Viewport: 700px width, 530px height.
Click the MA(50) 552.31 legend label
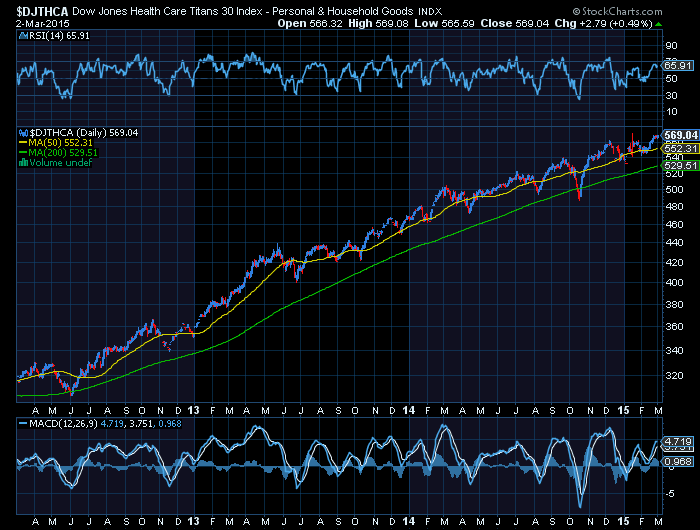point(60,143)
